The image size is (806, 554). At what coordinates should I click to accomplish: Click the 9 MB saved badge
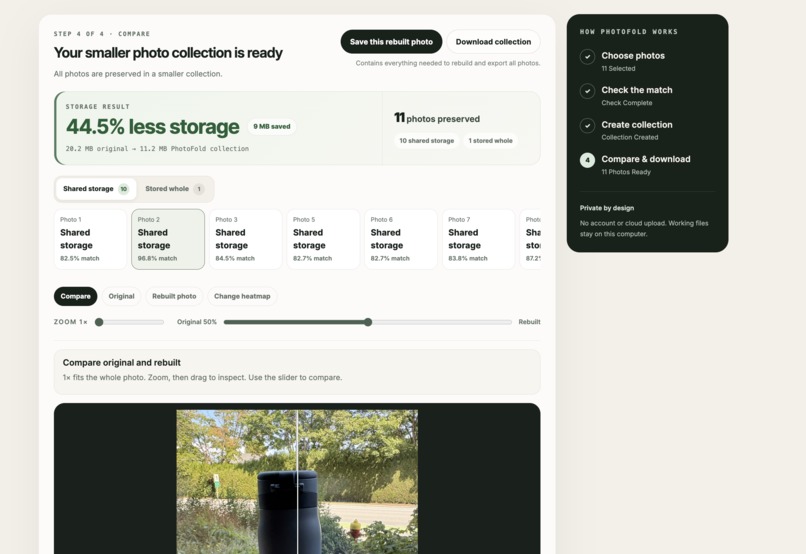tap(271, 126)
